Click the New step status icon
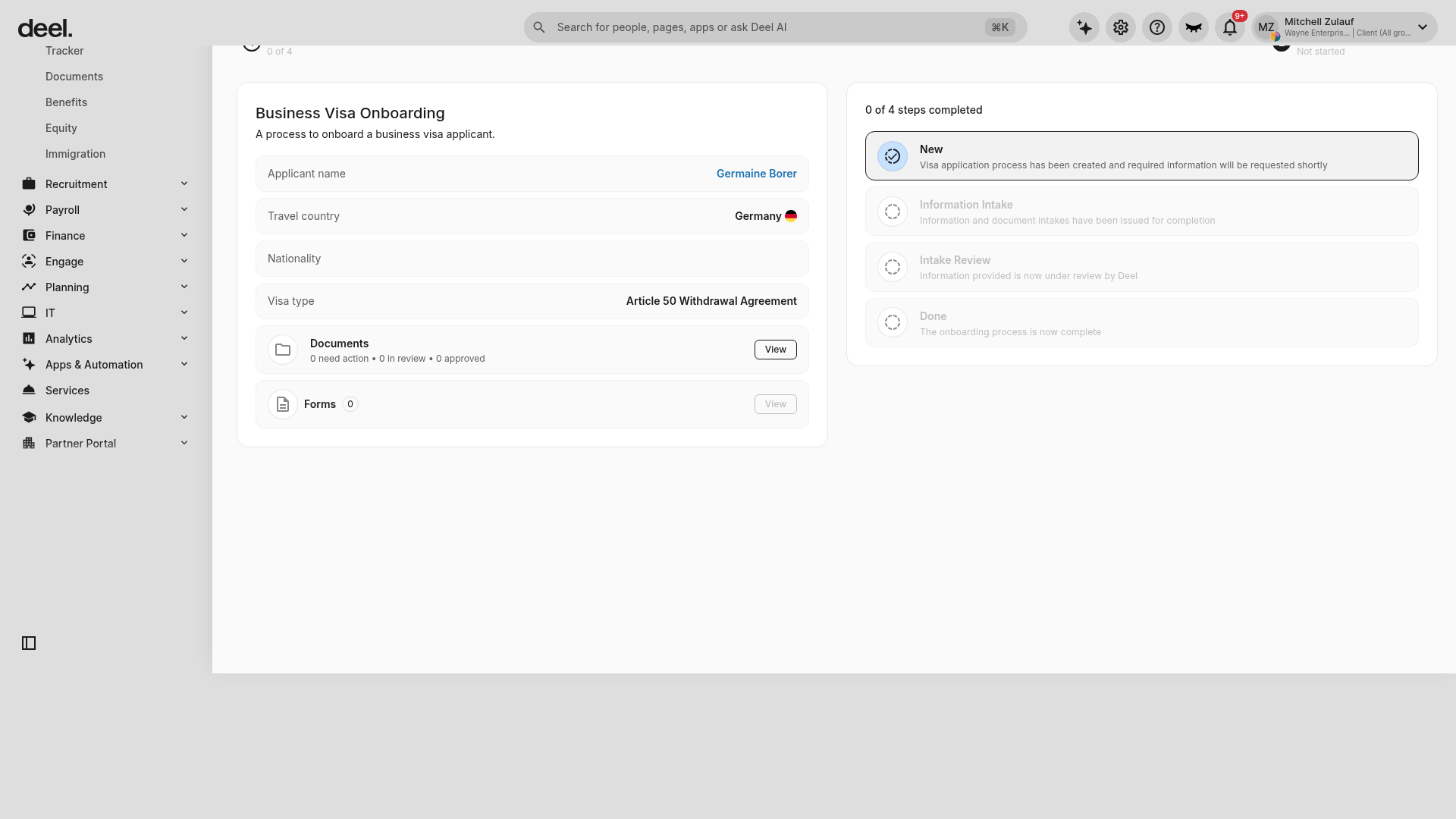The width and height of the screenshot is (1456, 819). 893,156
